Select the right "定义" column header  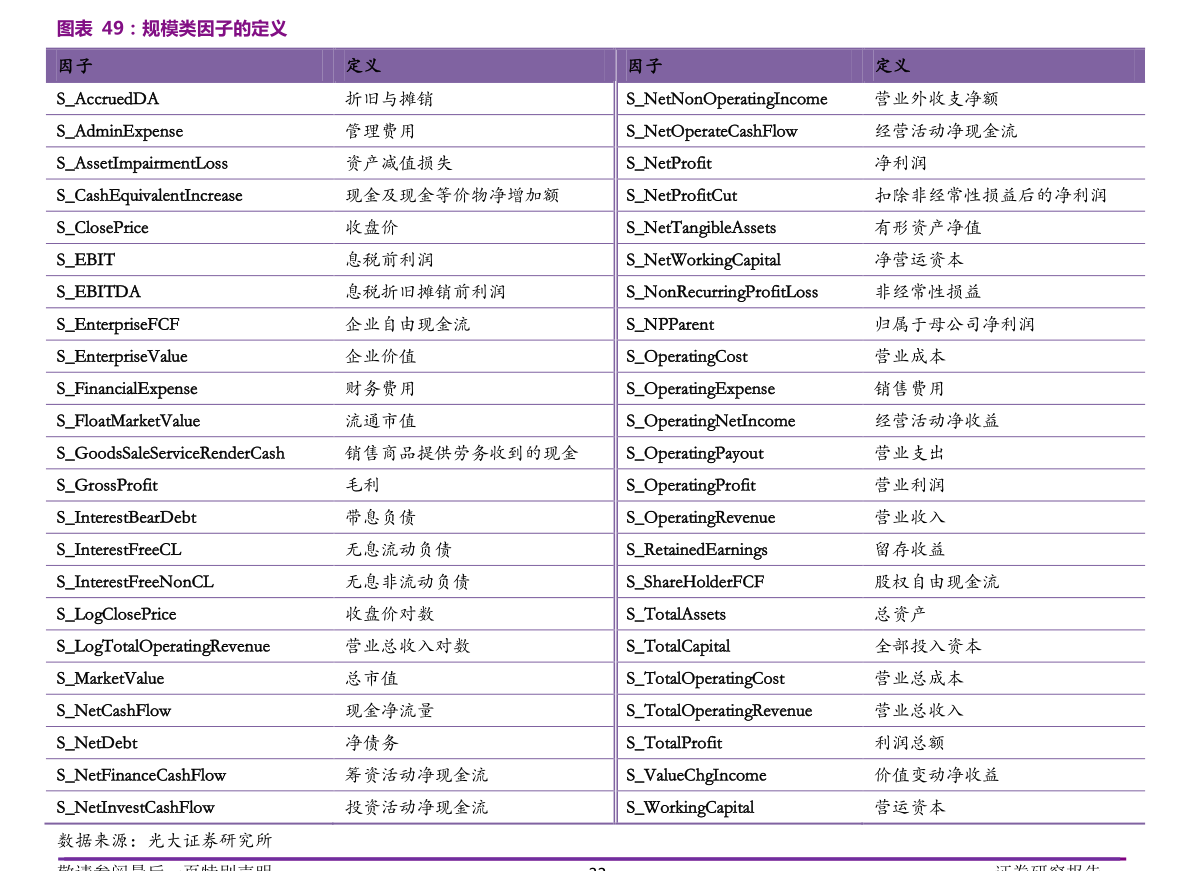(x=892, y=66)
